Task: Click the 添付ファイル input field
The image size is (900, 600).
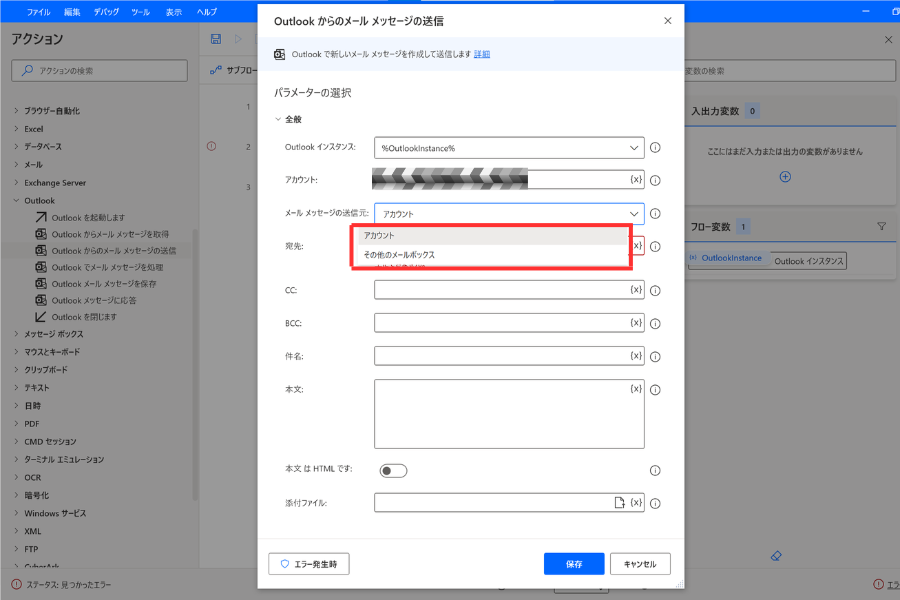Action: (x=509, y=502)
